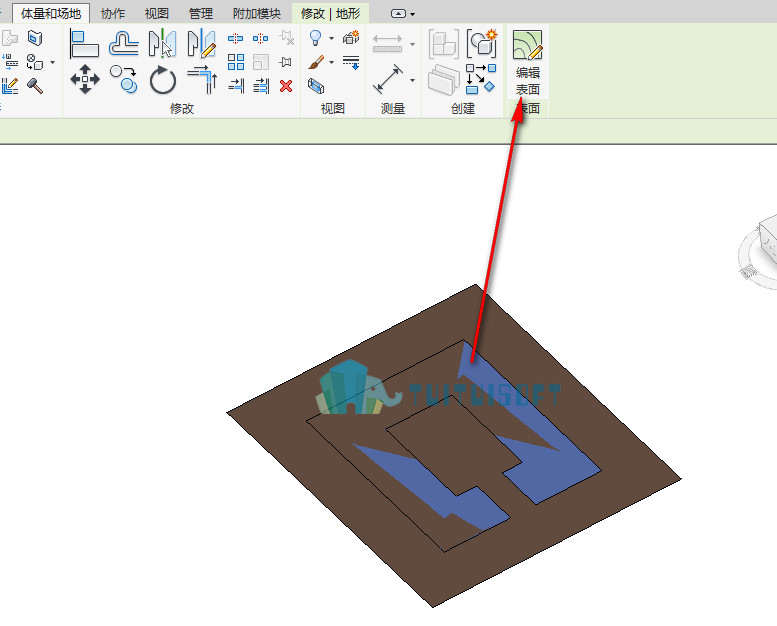777x626 pixels.
Task: Open Hide in View dropdown arrow
Action: [x=332, y=38]
